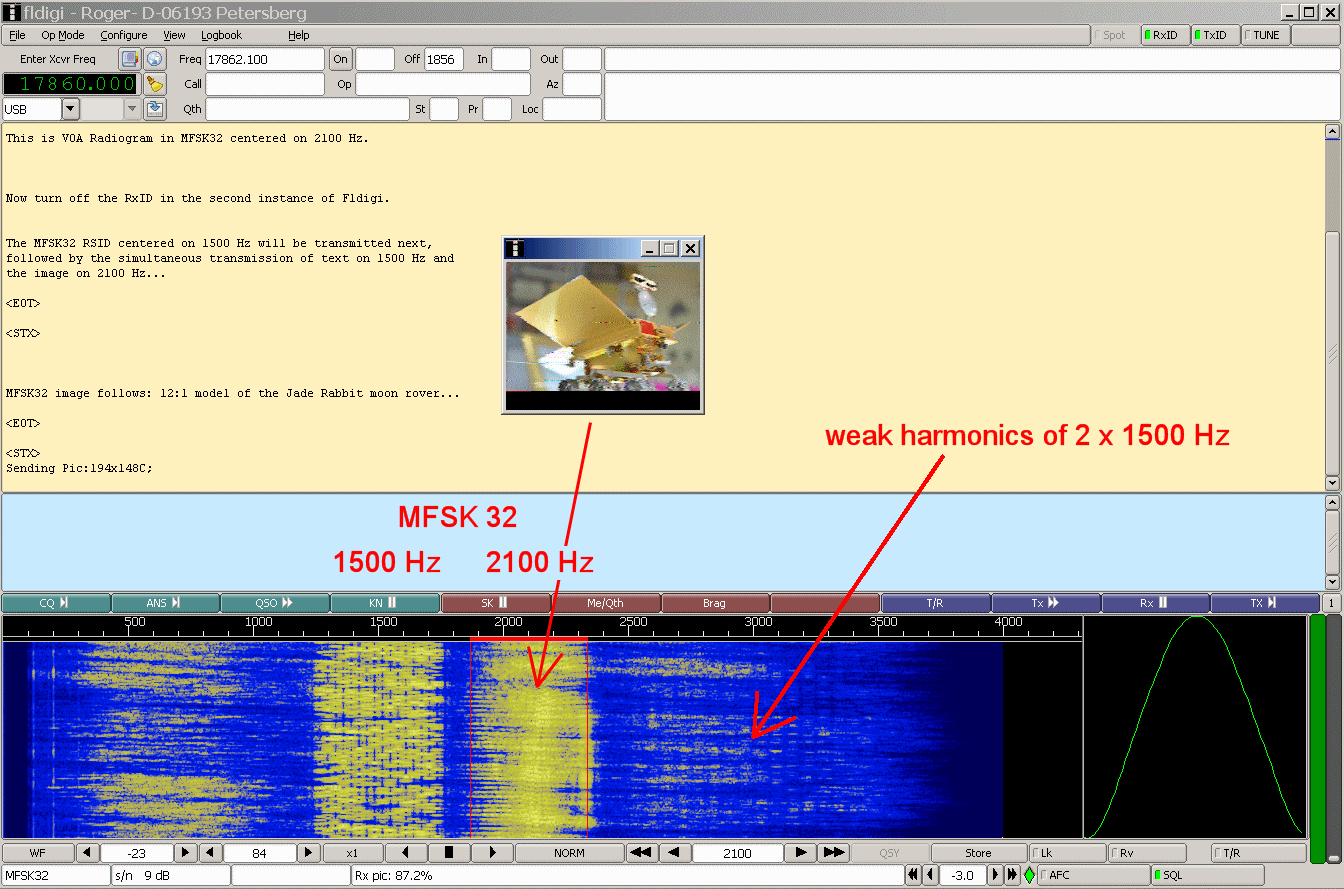Click the CQ macro button
This screenshot has height=889, width=1344.
[55, 603]
